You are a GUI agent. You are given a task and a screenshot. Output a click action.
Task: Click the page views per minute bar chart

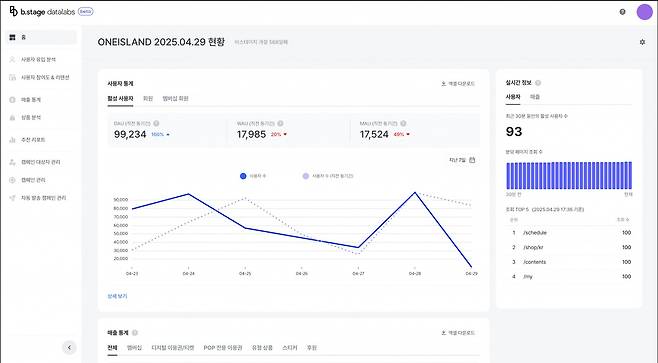569,175
